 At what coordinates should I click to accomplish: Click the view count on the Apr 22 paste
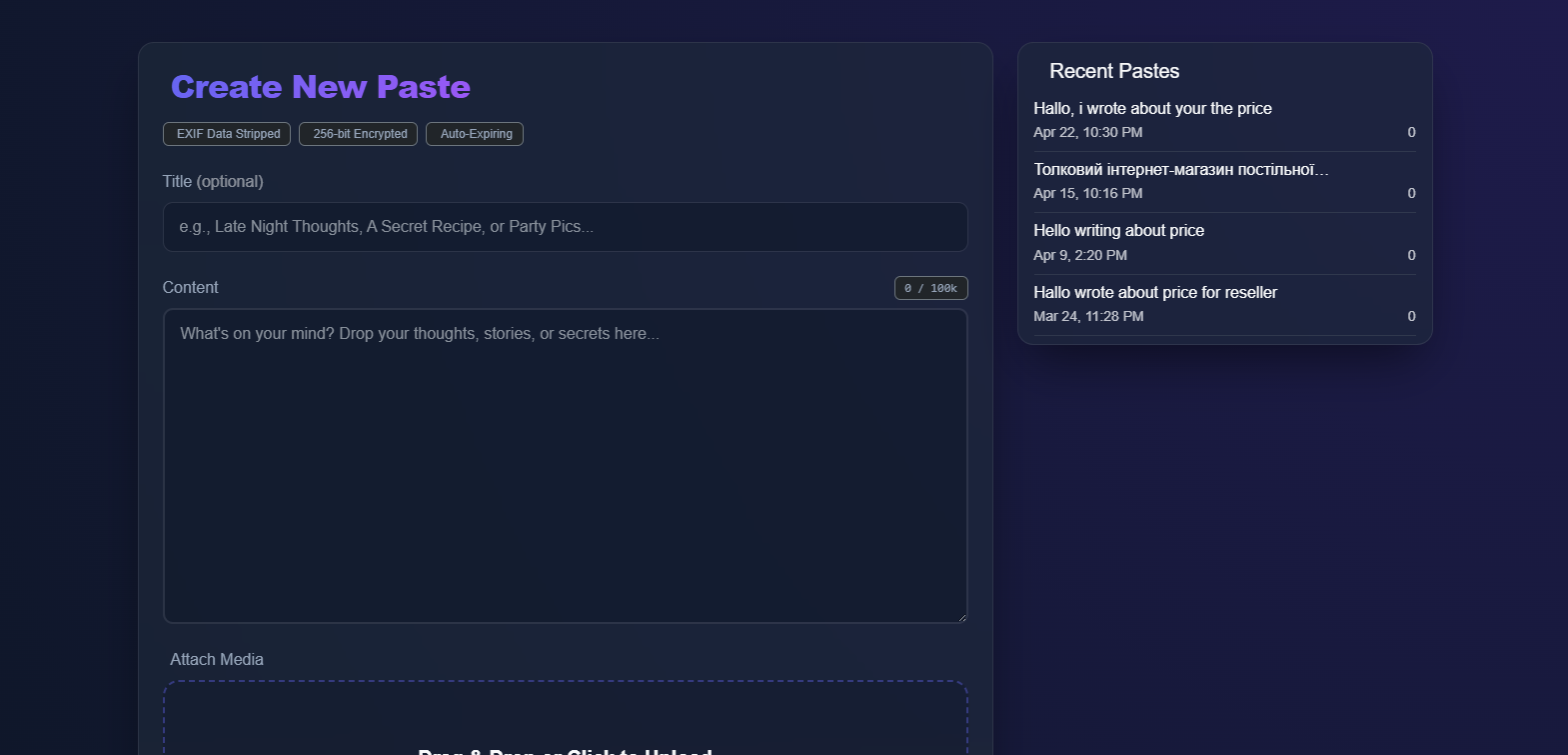pos(1411,132)
